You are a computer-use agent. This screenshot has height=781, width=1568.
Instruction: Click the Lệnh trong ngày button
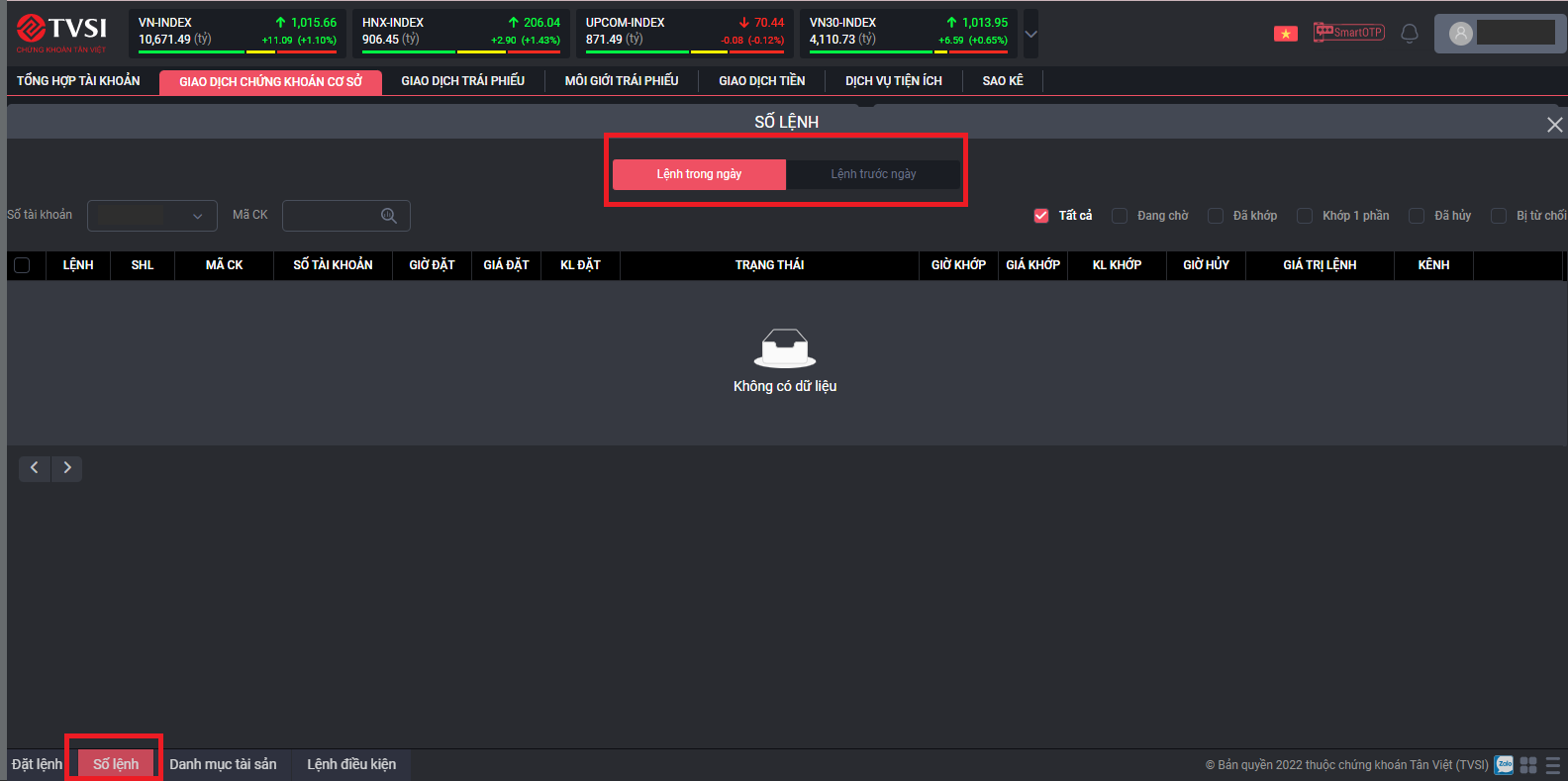click(699, 174)
